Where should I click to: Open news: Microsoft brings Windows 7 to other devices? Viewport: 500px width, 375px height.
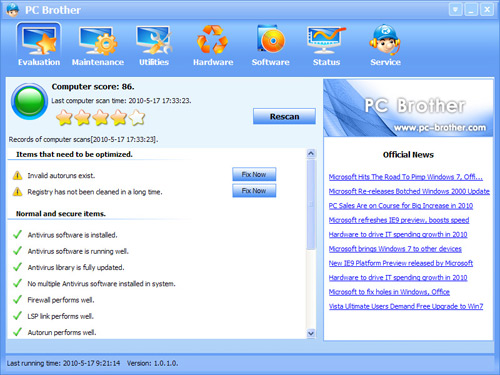point(395,249)
